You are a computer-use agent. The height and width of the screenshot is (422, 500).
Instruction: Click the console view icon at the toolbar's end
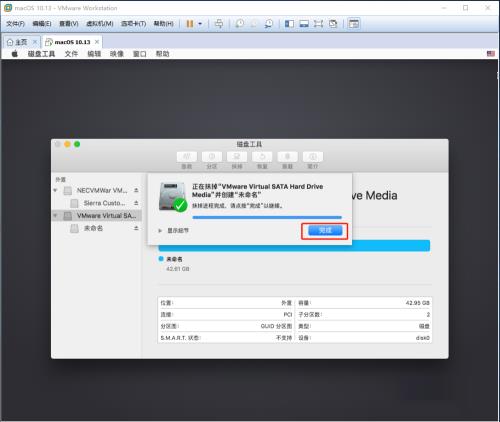tap(354, 24)
